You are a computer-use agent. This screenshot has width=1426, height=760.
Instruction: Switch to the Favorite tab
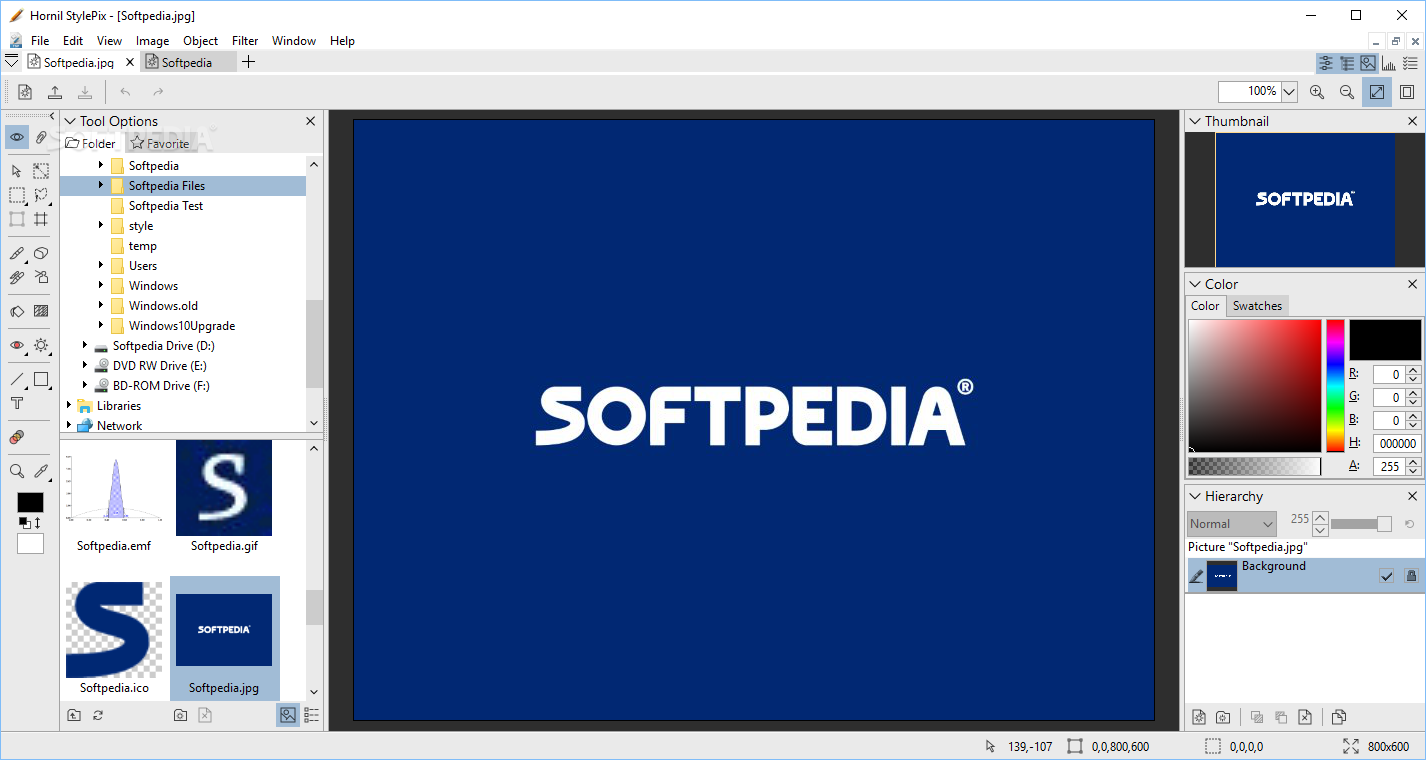click(159, 144)
